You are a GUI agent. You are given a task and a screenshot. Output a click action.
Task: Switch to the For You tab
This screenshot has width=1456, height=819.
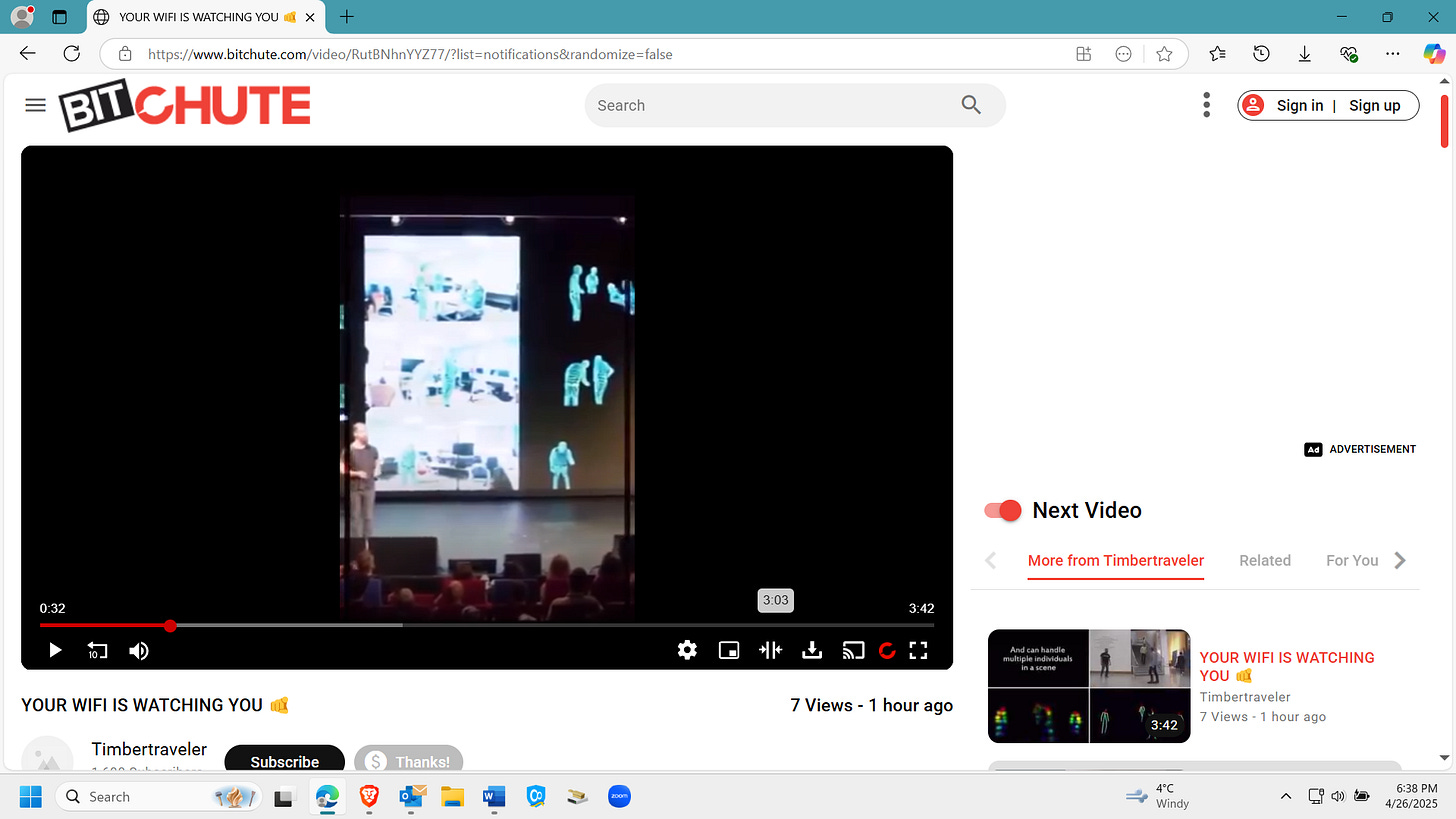pyautogui.click(x=1352, y=561)
